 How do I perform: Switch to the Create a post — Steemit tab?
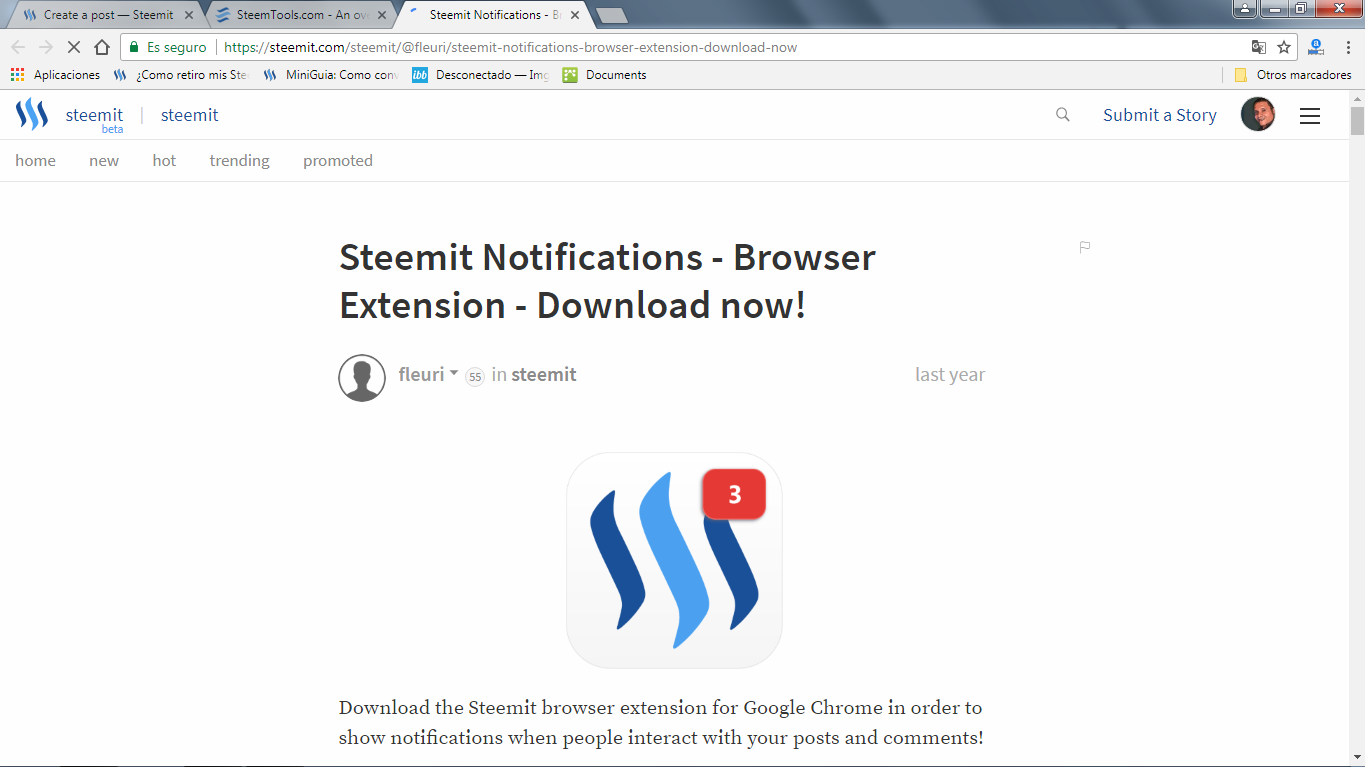[108, 15]
